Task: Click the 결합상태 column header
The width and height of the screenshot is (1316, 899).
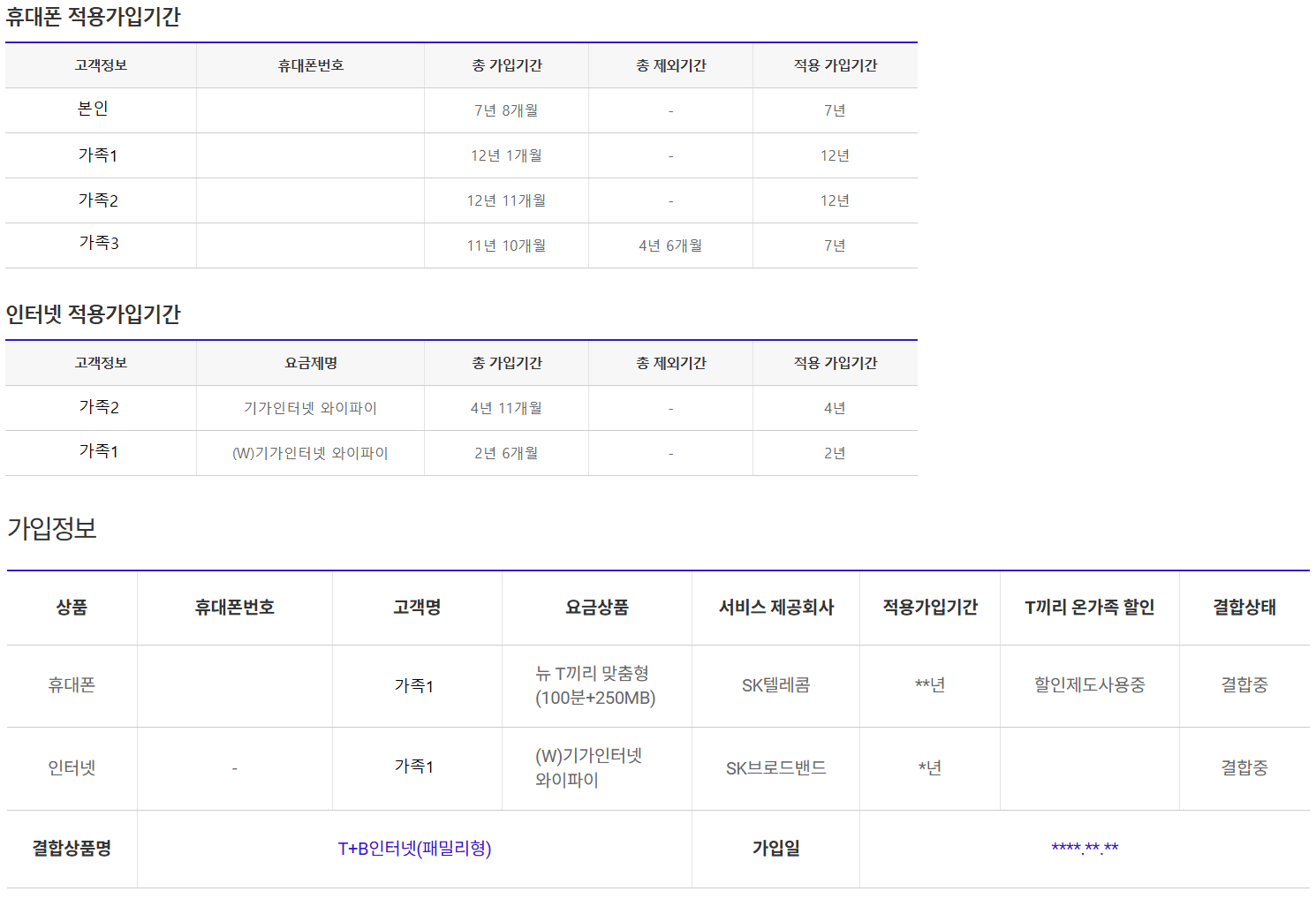Action: pyautogui.click(x=1244, y=608)
